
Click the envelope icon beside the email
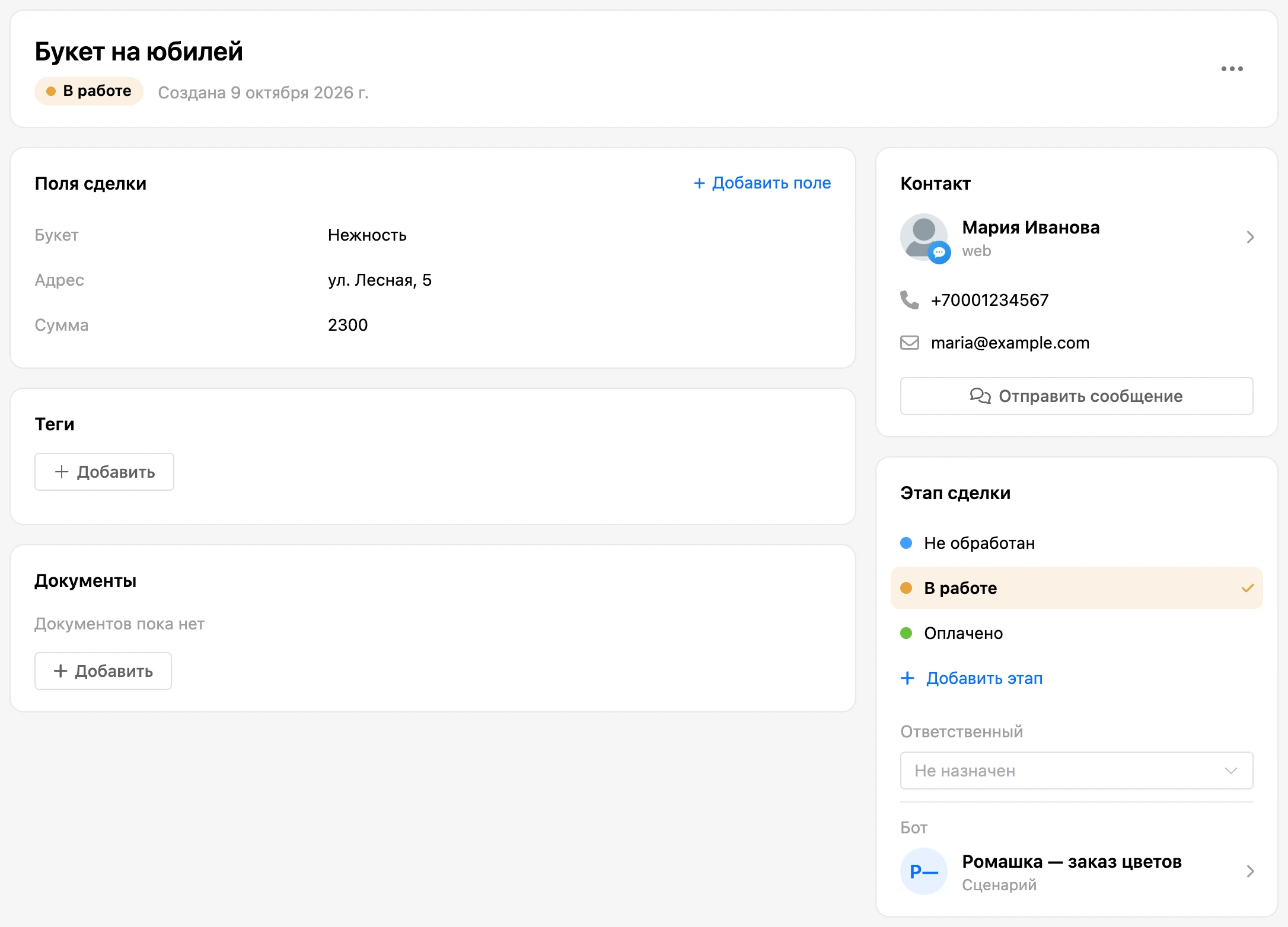909,343
